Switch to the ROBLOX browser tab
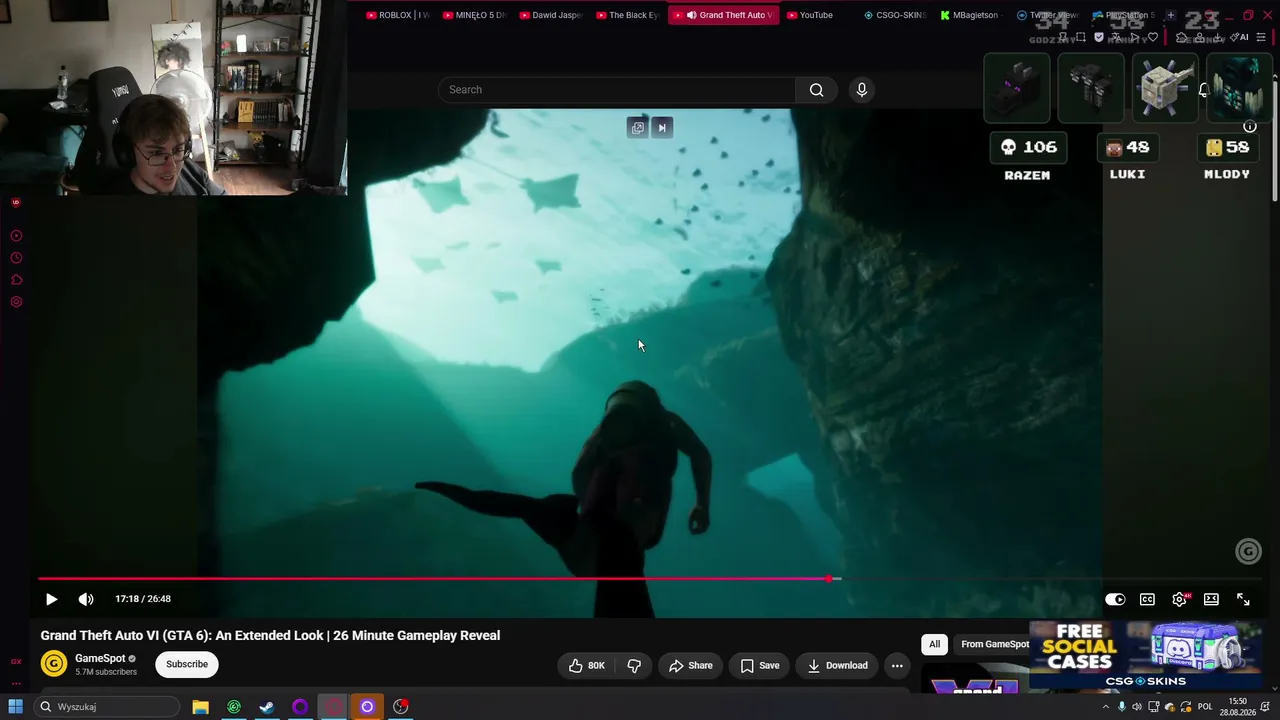 [x=397, y=15]
